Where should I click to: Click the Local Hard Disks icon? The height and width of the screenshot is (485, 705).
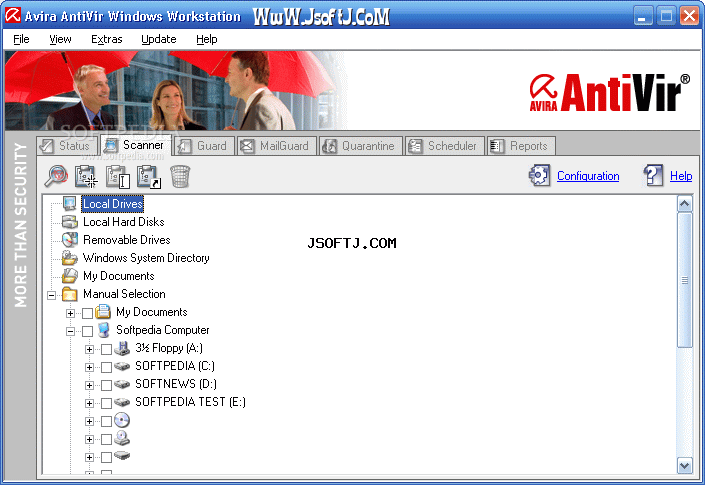(70, 222)
